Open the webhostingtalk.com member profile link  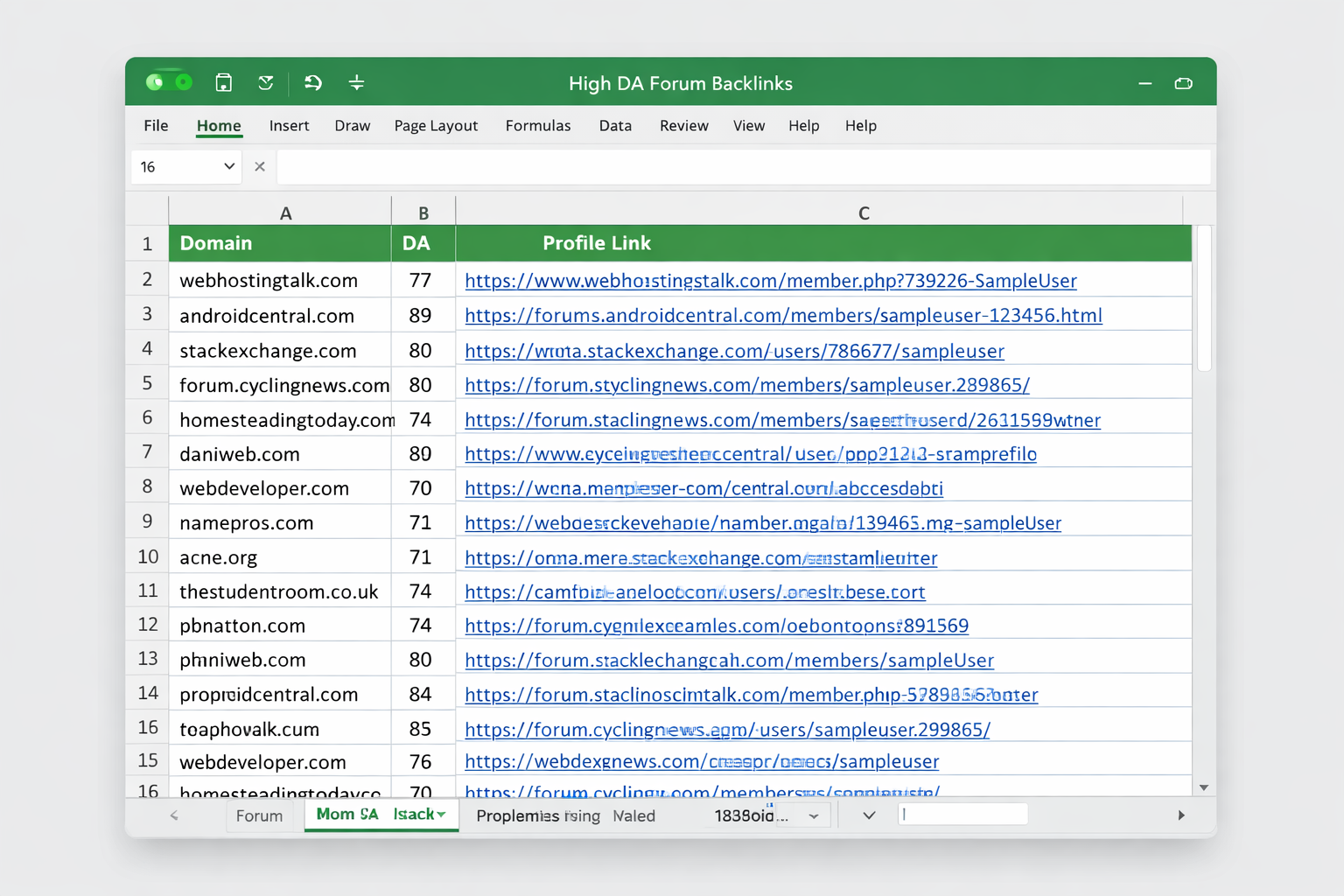coord(770,281)
